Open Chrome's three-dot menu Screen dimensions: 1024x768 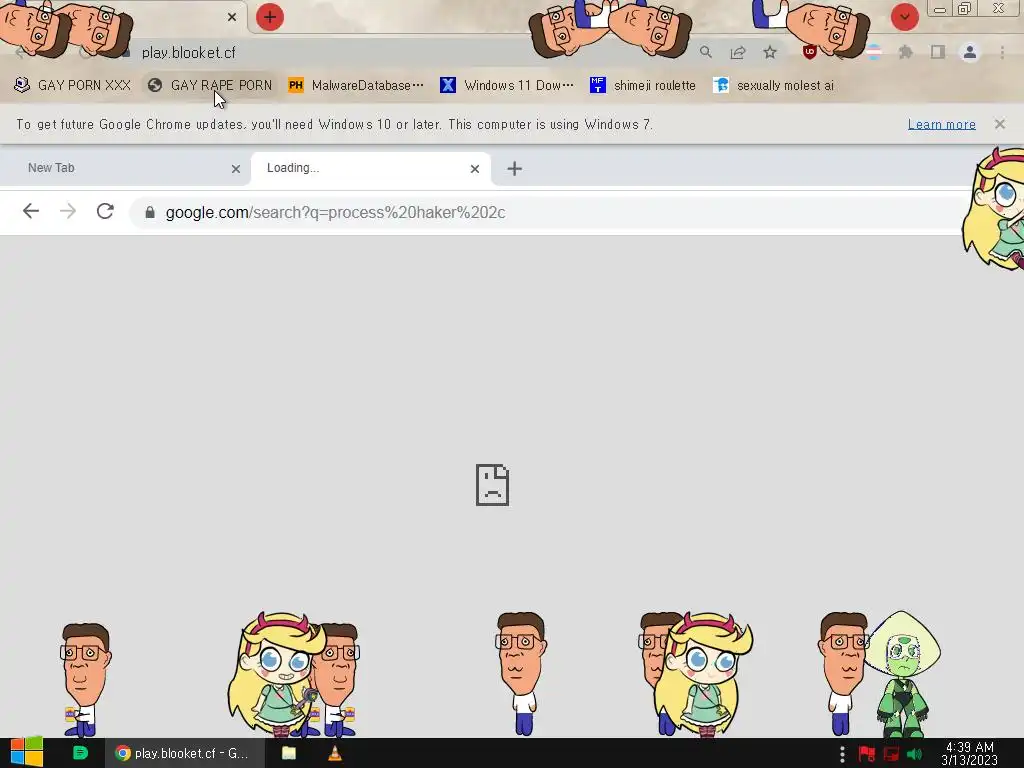(x=1002, y=52)
